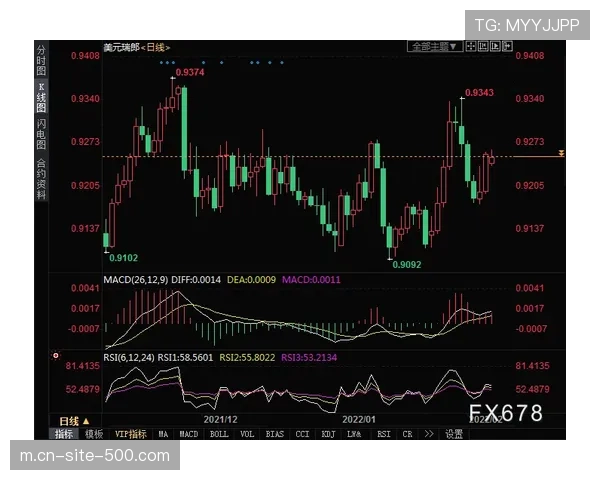Expand the 日线 period selector
Viewport: 600px width, 480px height.
75,421
